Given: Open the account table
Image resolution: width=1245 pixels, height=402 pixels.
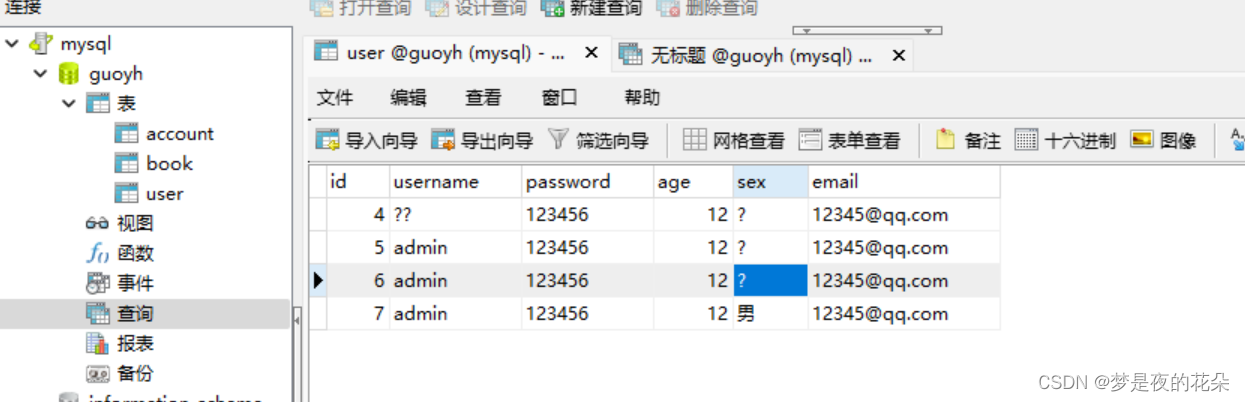Looking at the screenshot, I should pyautogui.click(x=179, y=134).
